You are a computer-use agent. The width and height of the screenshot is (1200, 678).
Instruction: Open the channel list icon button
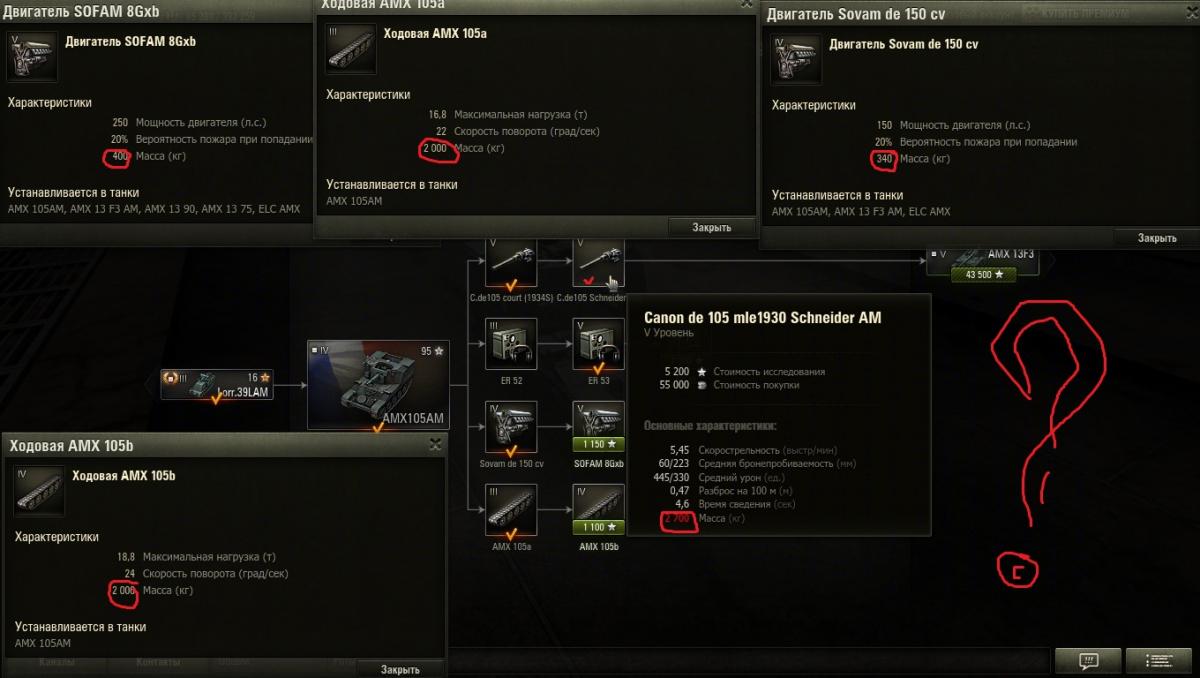click(x=1159, y=660)
